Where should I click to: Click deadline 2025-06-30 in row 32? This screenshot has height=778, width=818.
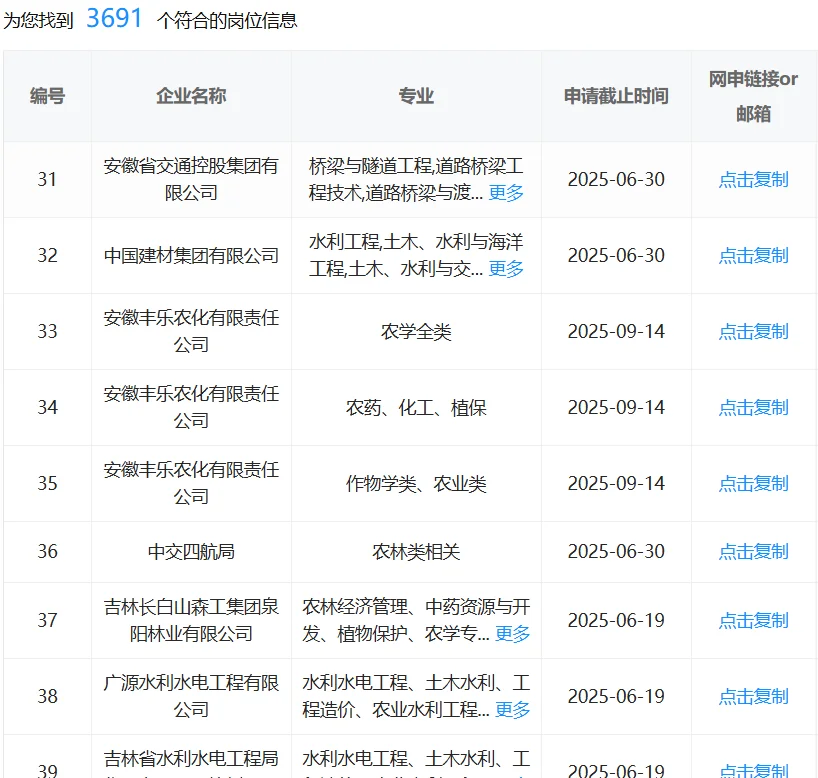tap(616, 256)
